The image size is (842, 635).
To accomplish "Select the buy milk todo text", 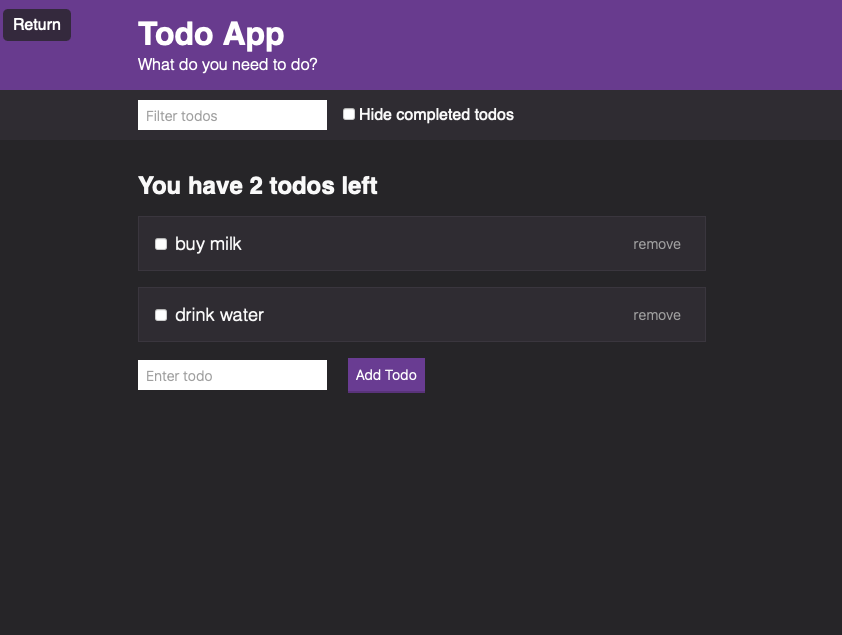I will 208,244.
